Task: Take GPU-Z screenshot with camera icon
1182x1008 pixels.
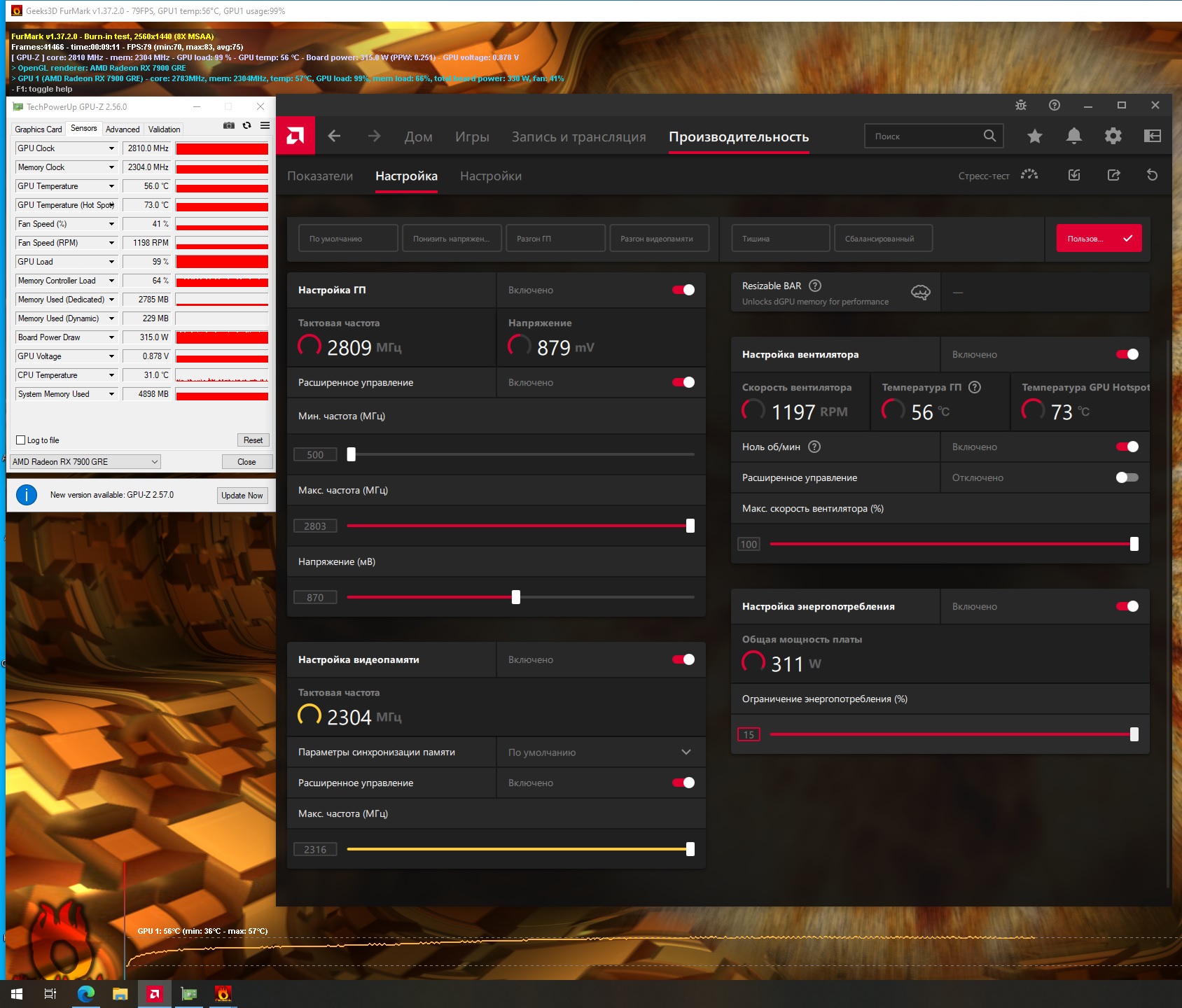Action: [x=229, y=126]
